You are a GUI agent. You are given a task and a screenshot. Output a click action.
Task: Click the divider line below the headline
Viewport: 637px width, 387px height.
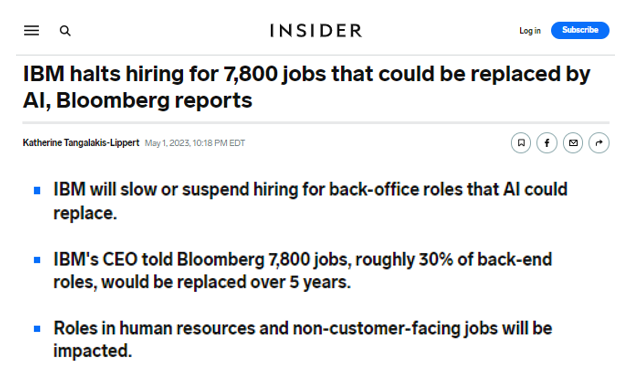click(316, 122)
